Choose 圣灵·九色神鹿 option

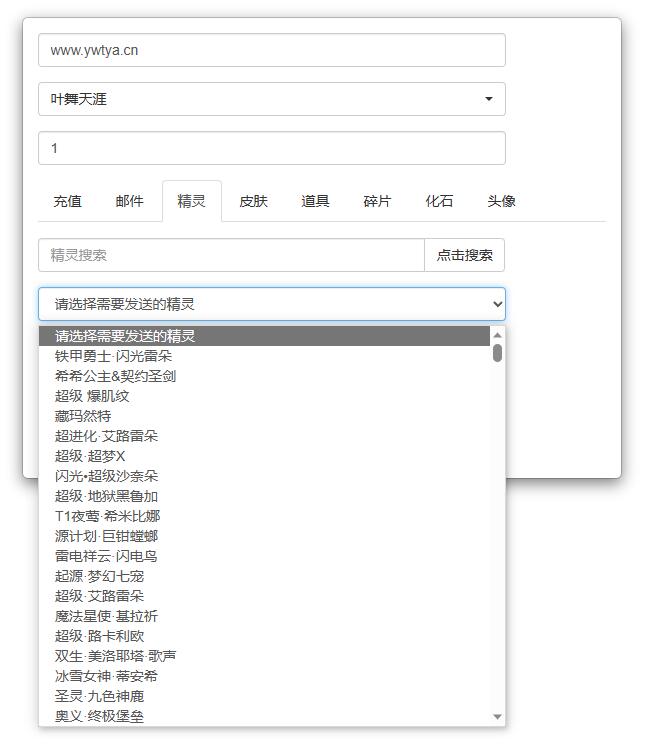[264, 696]
